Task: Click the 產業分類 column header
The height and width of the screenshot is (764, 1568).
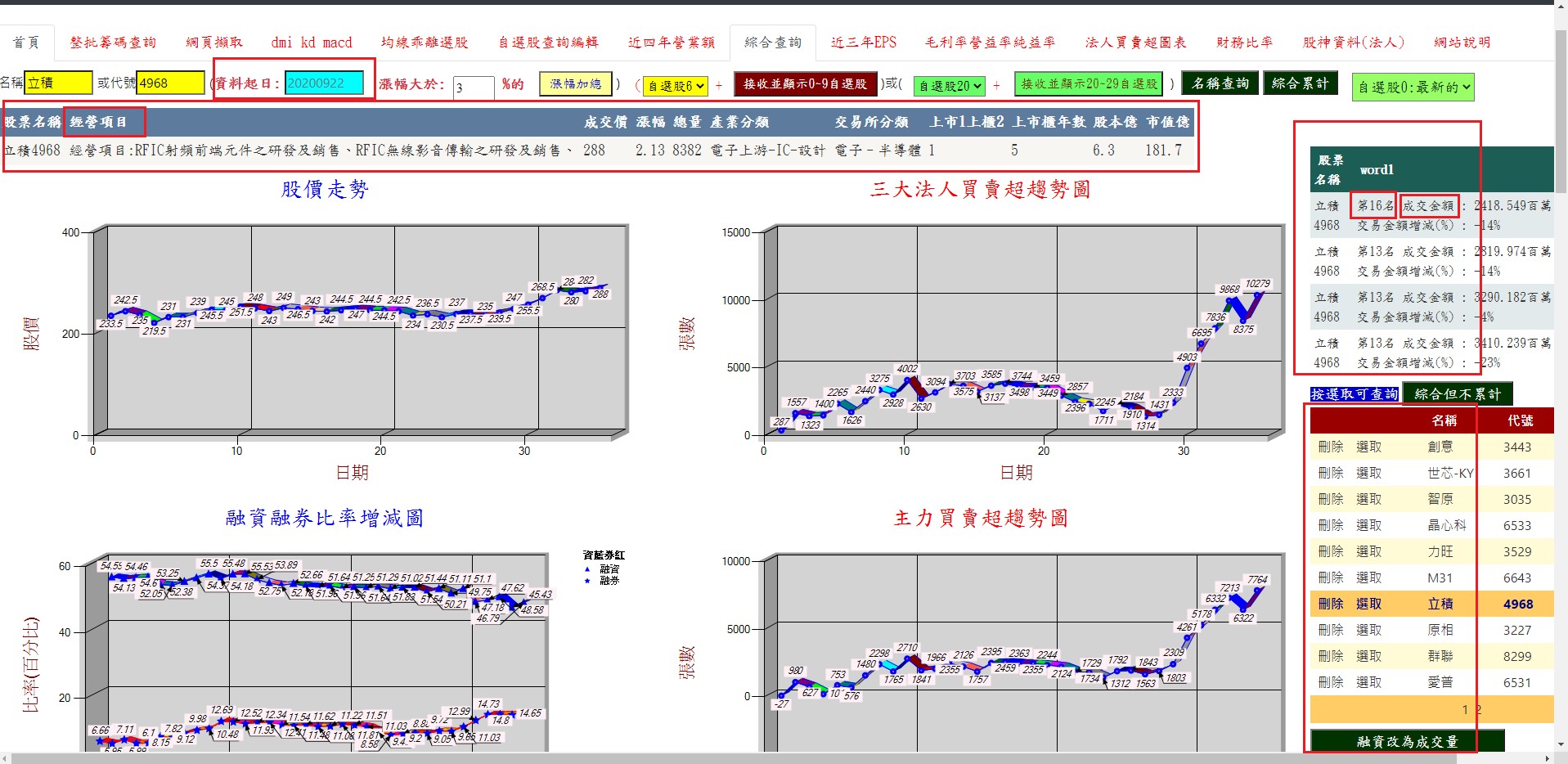Action: click(x=739, y=122)
